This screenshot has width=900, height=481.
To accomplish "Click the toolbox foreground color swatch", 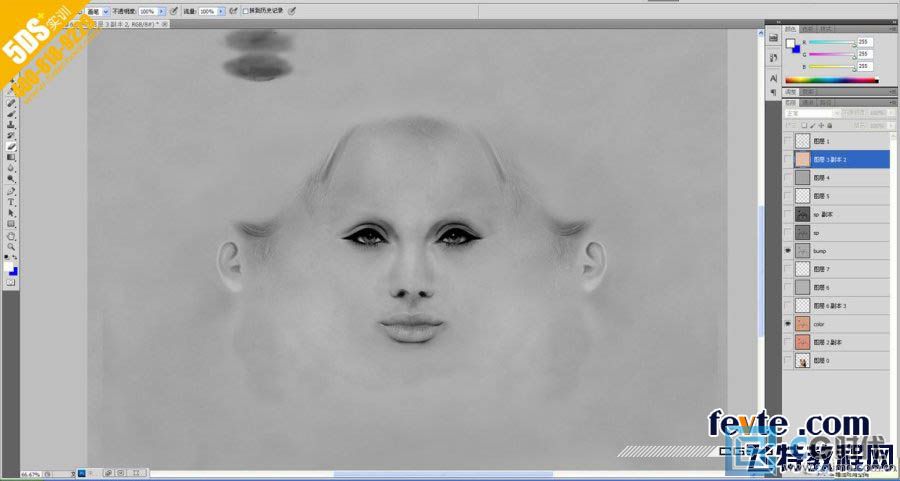I will click(x=9, y=266).
